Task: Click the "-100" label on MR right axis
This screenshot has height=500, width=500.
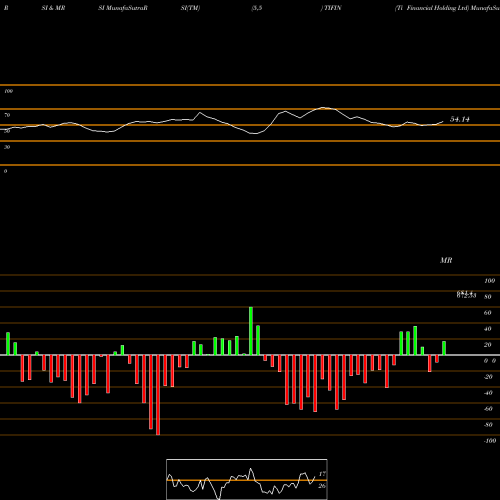Action: point(490,441)
